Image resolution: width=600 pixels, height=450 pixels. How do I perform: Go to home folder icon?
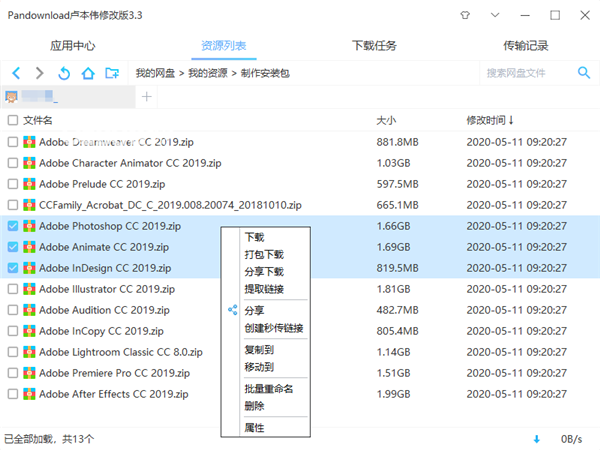pos(88,73)
